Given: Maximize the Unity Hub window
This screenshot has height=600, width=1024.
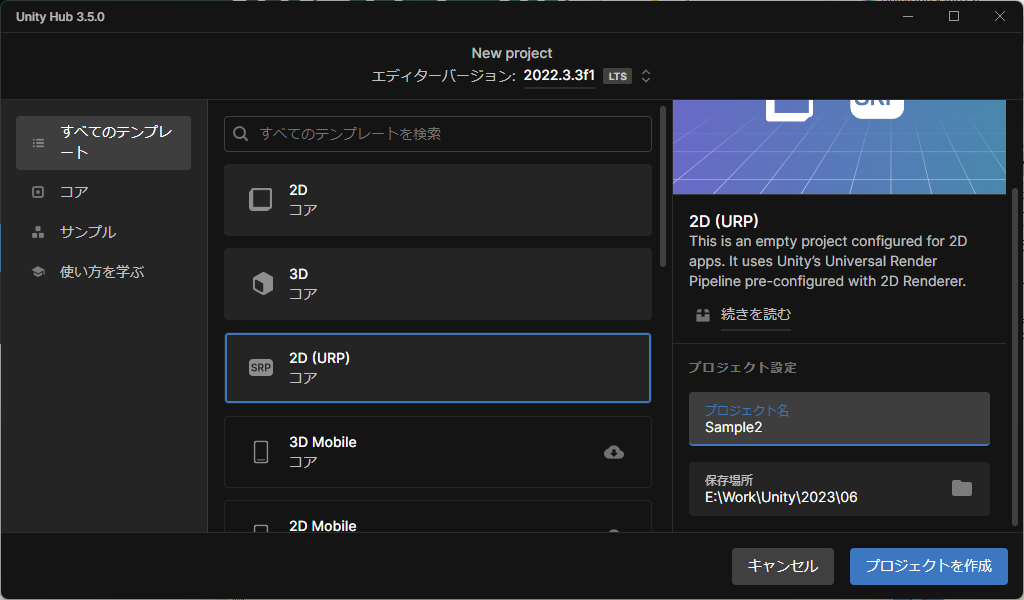Looking at the screenshot, I should (953, 16).
